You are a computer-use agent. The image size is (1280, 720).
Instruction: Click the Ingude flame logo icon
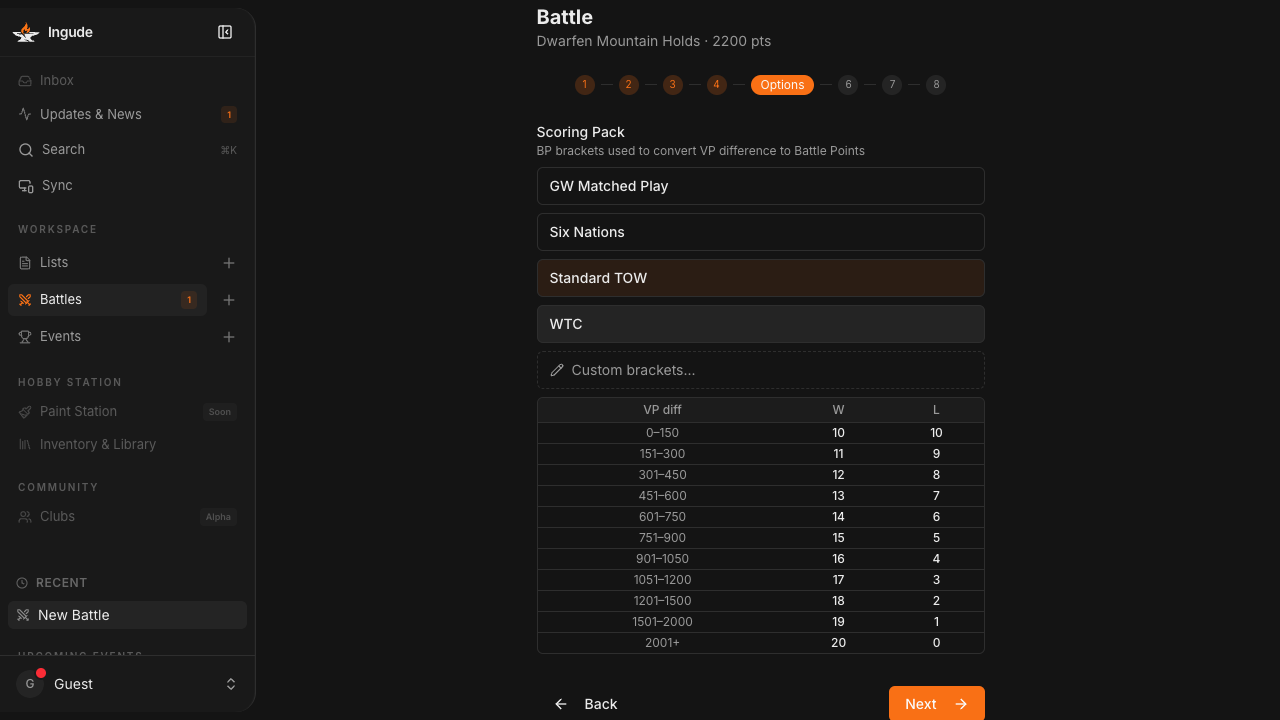point(26,32)
